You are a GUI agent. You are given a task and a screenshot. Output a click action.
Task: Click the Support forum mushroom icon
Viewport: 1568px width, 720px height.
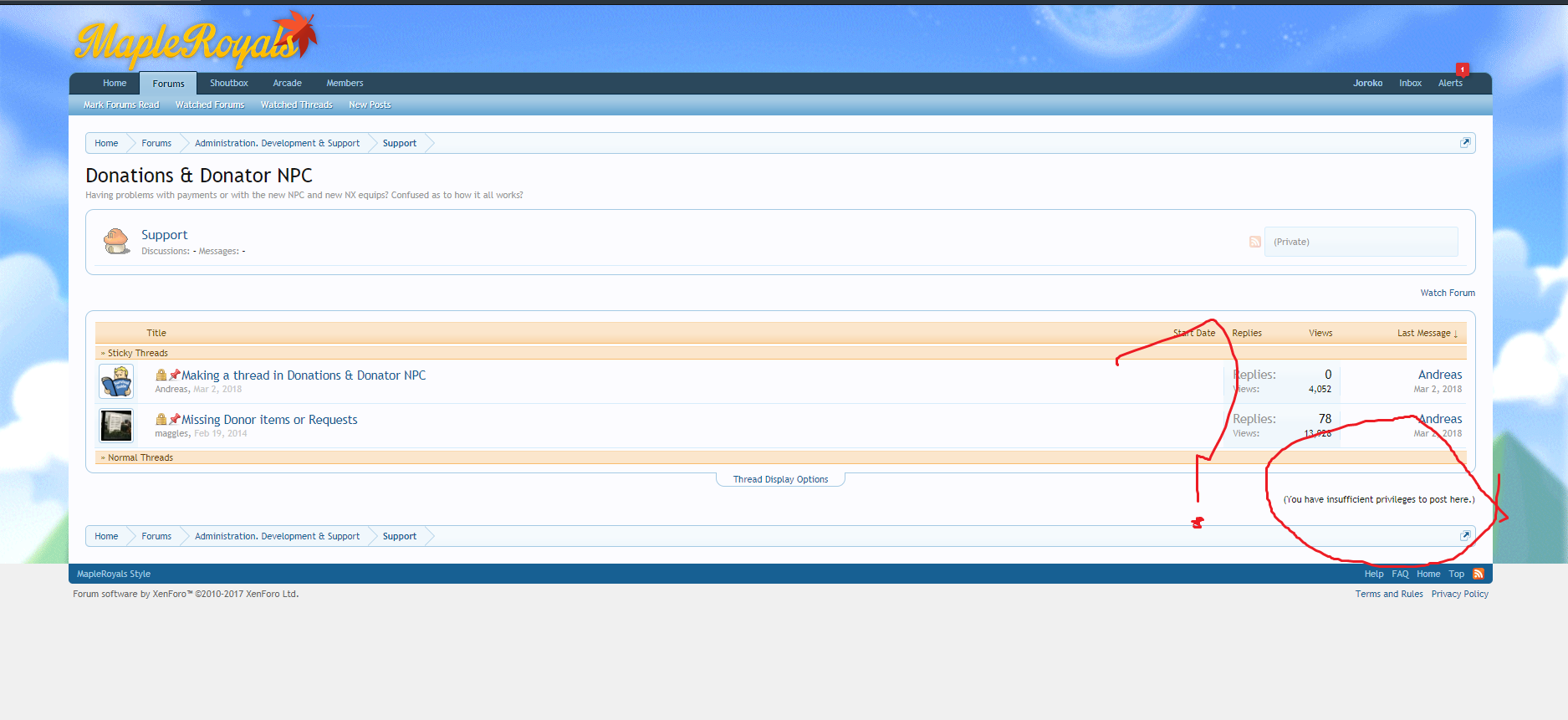[116, 241]
